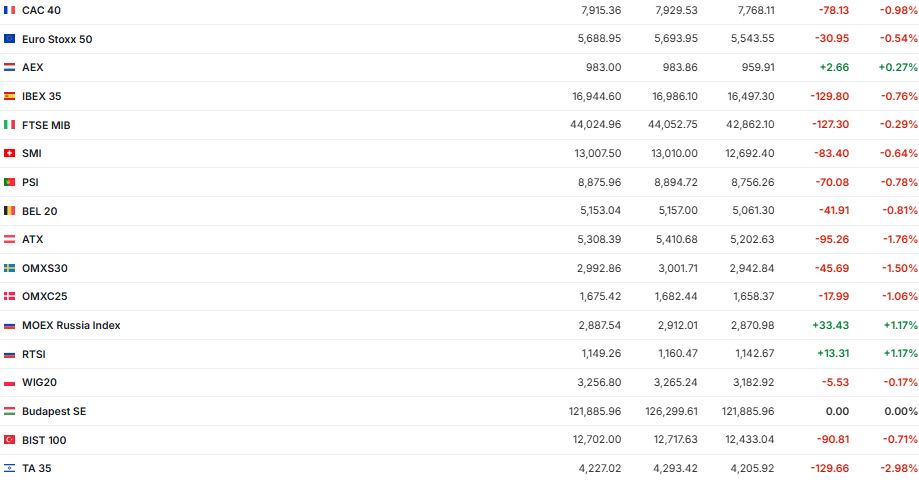Select the WIG20 index name
This screenshot has height=482, width=919.
click(39, 382)
